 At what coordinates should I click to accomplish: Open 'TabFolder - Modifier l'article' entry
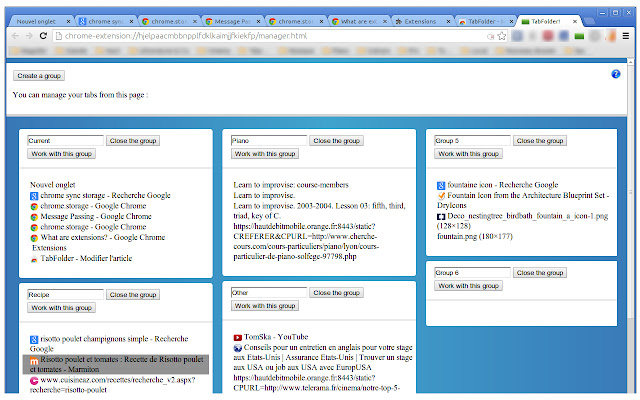pyautogui.click(x=86, y=258)
